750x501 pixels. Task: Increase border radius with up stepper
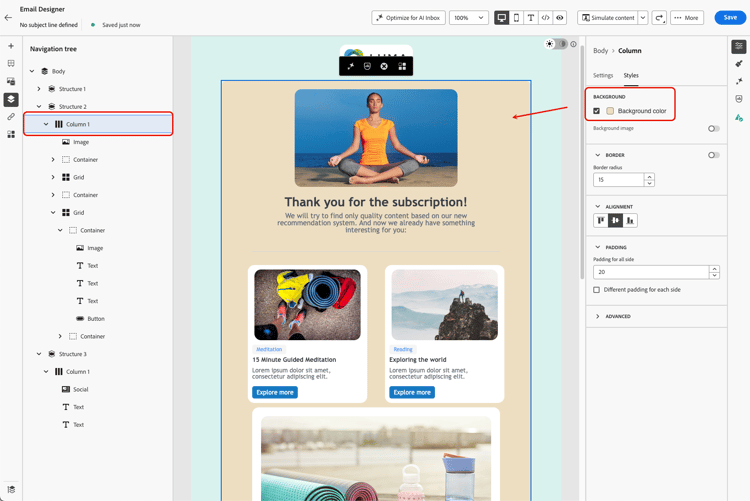649,177
